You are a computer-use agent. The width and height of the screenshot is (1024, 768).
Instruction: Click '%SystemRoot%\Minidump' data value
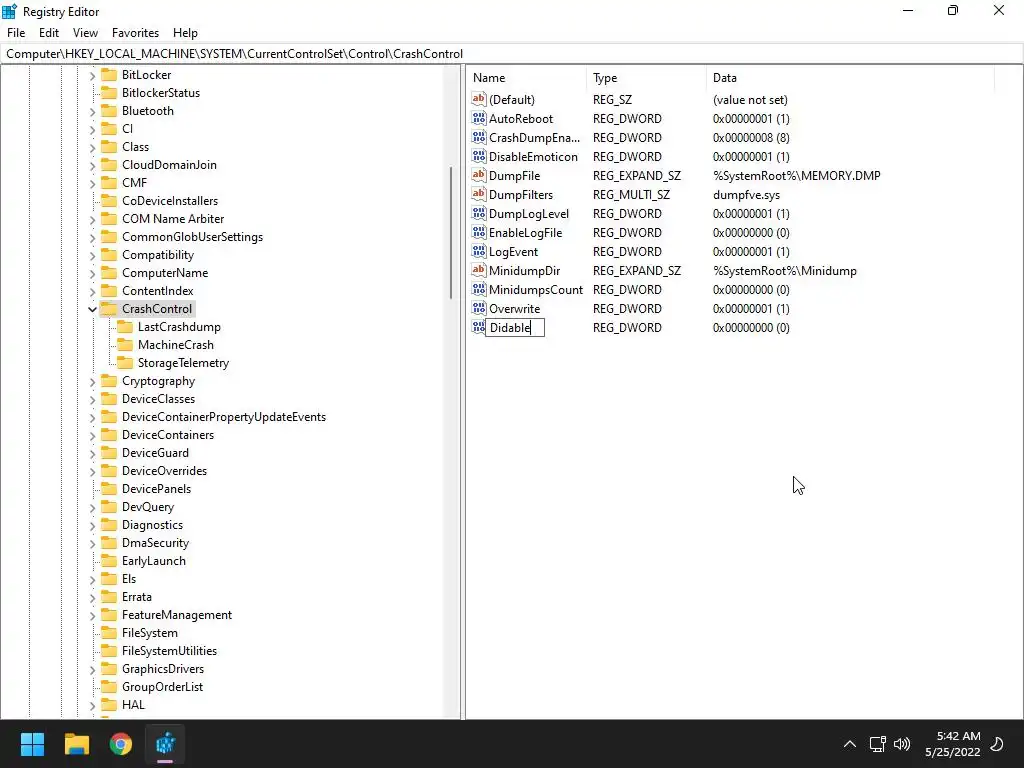[x=785, y=270]
